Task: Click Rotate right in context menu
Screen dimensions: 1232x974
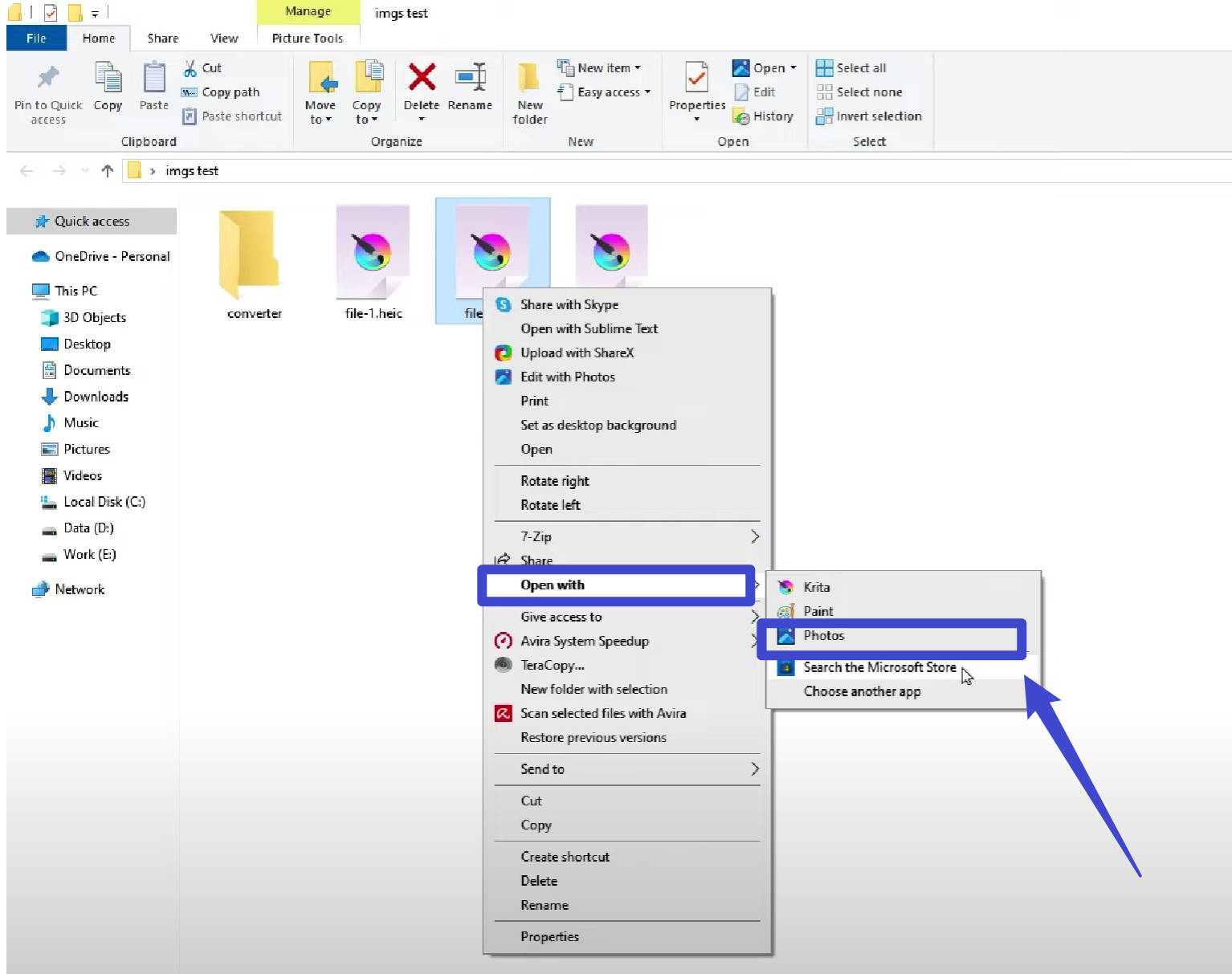Action: tap(627, 481)
